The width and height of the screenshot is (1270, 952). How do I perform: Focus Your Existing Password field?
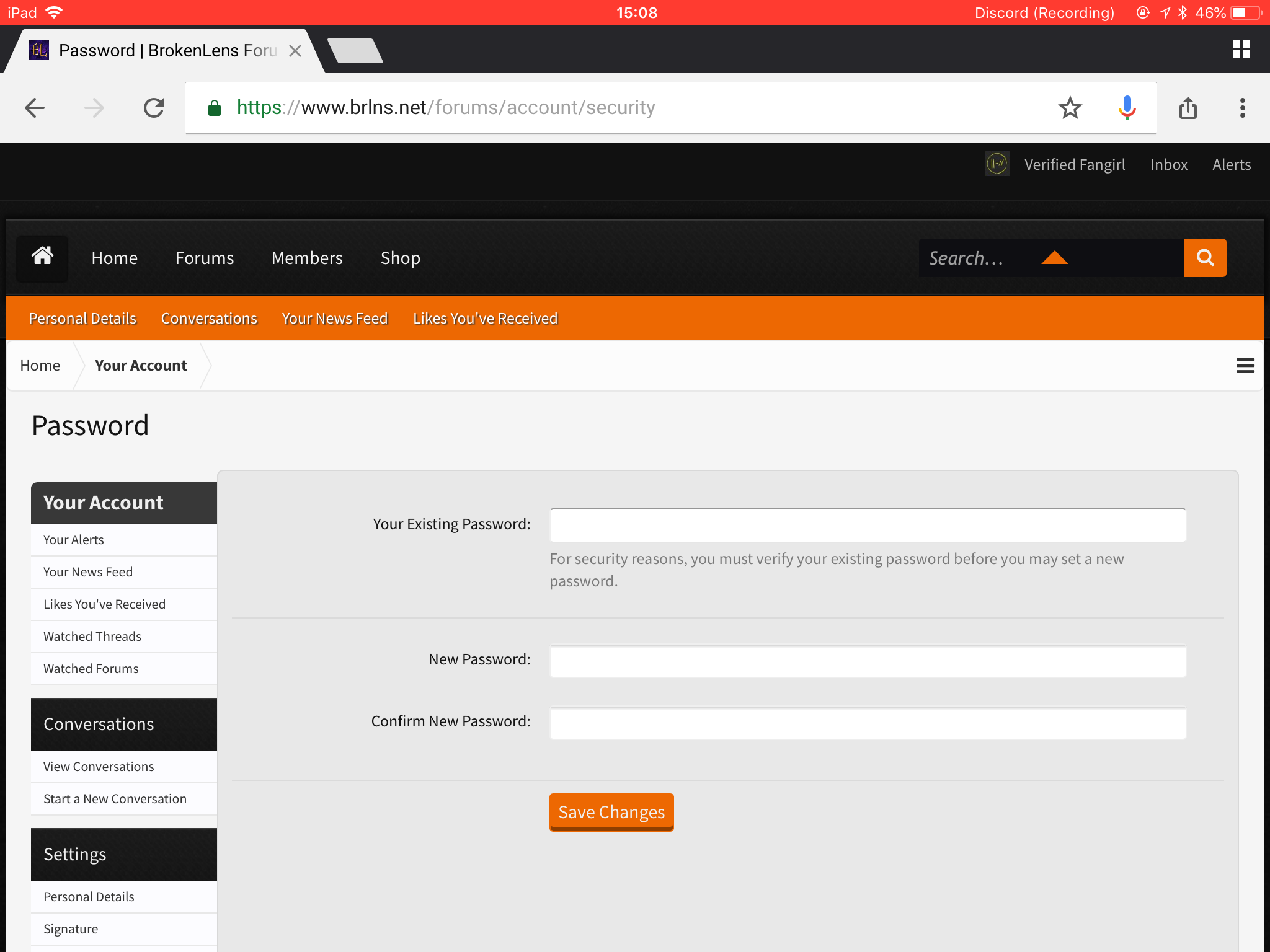coord(868,525)
